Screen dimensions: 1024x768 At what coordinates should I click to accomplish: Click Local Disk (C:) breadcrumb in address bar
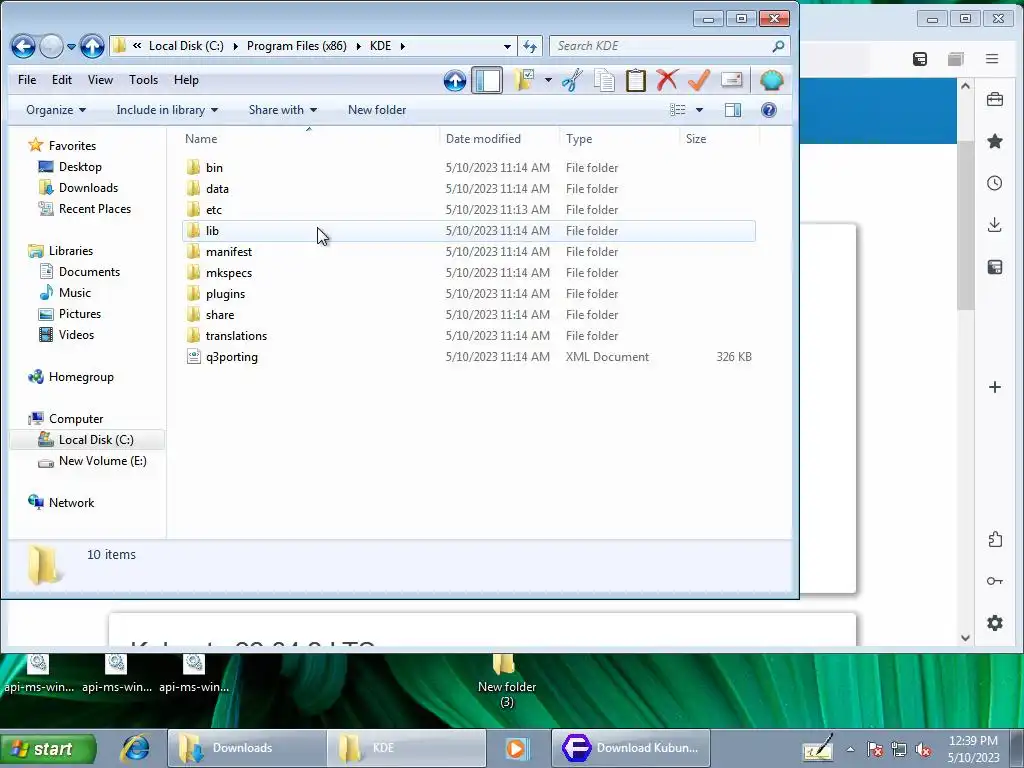coord(186,46)
